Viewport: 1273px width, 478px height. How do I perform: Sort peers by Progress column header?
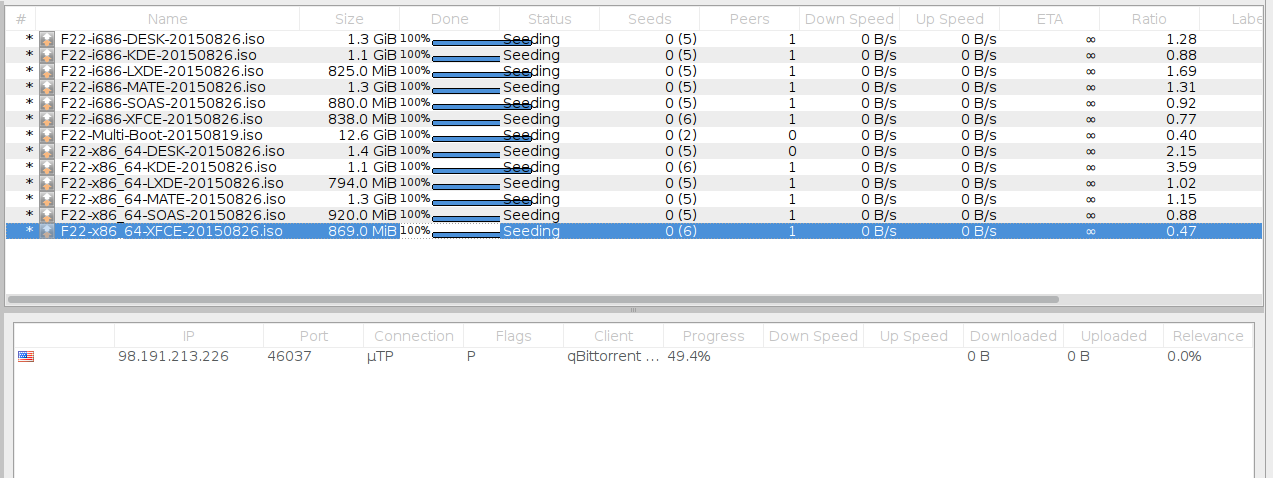713,336
